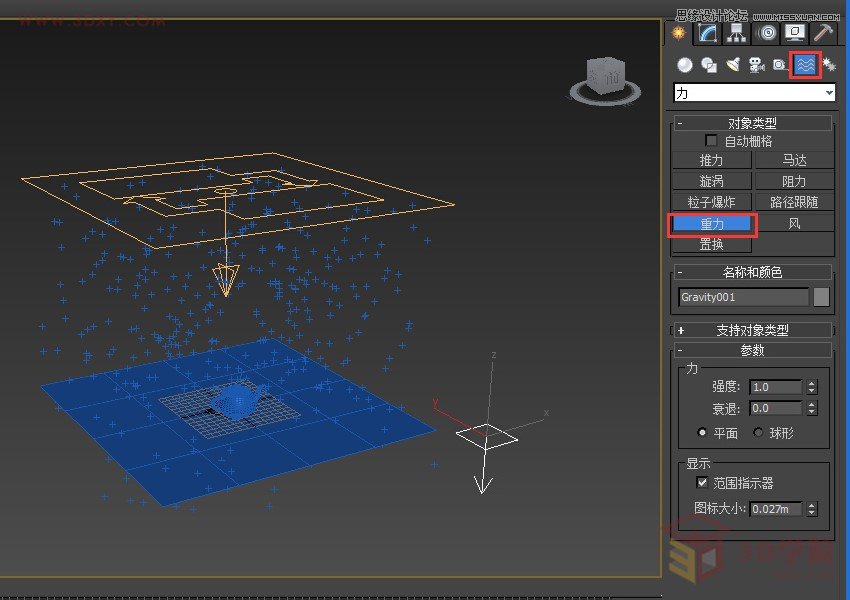This screenshot has height=600, width=850.
Task: Select the Shapes creation icon
Action: (x=708, y=63)
